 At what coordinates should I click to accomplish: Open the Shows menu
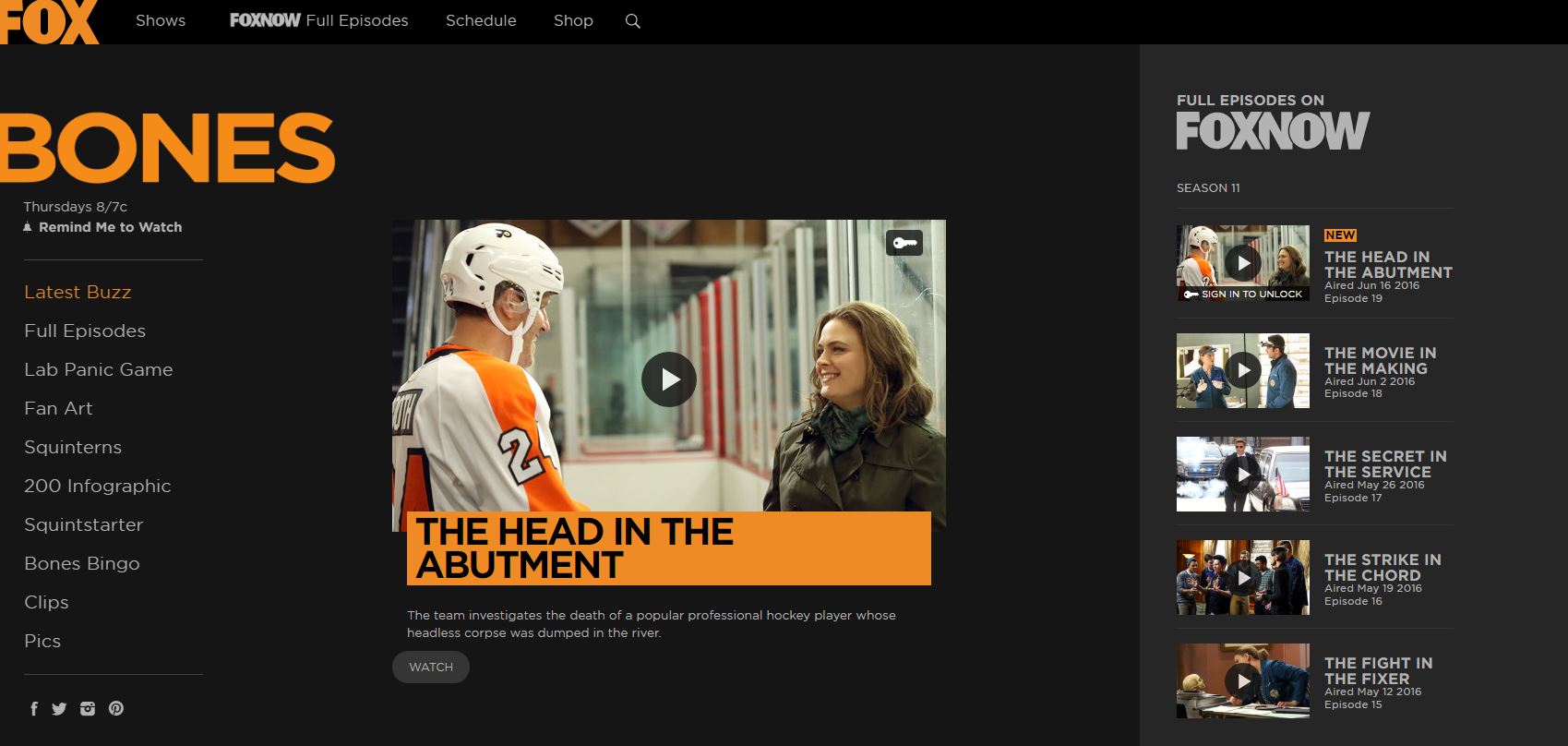pyautogui.click(x=161, y=20)
